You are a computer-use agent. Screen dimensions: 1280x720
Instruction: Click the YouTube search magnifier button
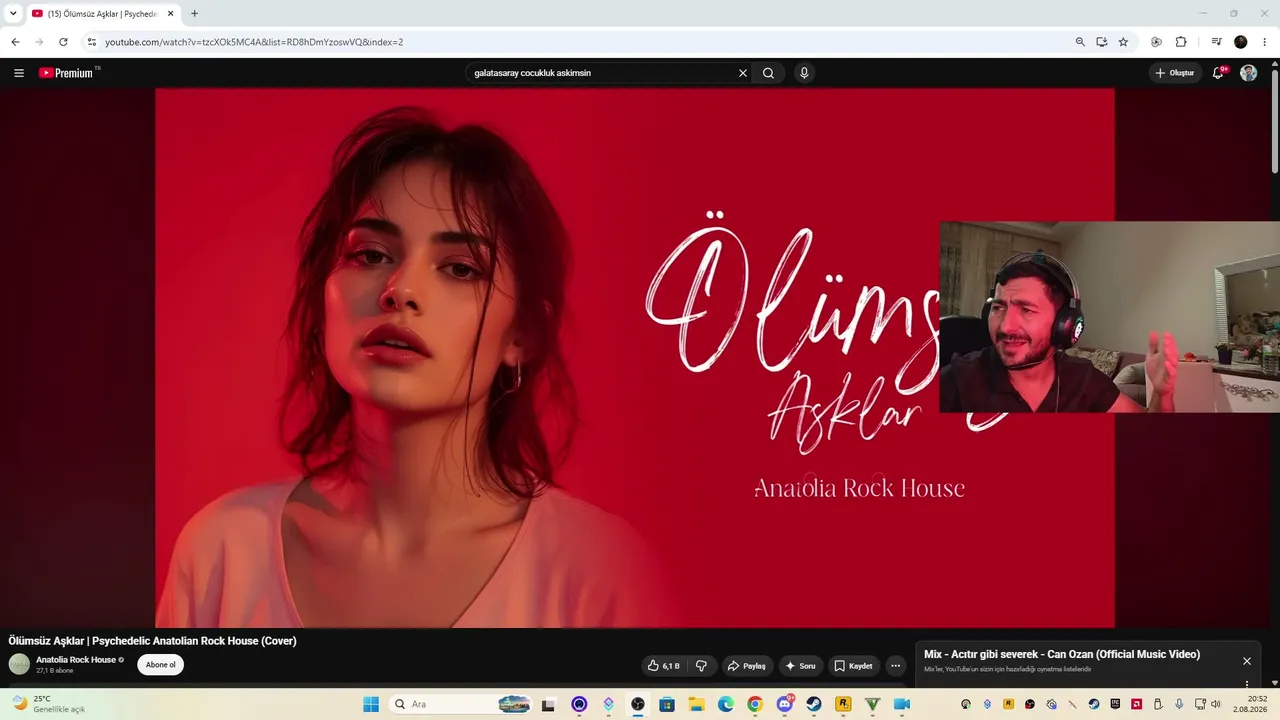pyautogui.click(x=768, y=73)
